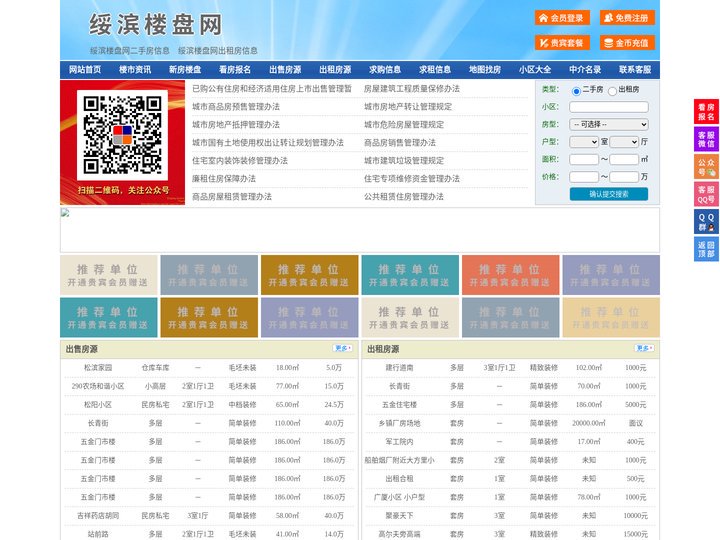Open the QQ群 side widget
Image resolution: width=720 pixels, height=540 pixels.
coord(706,222)
